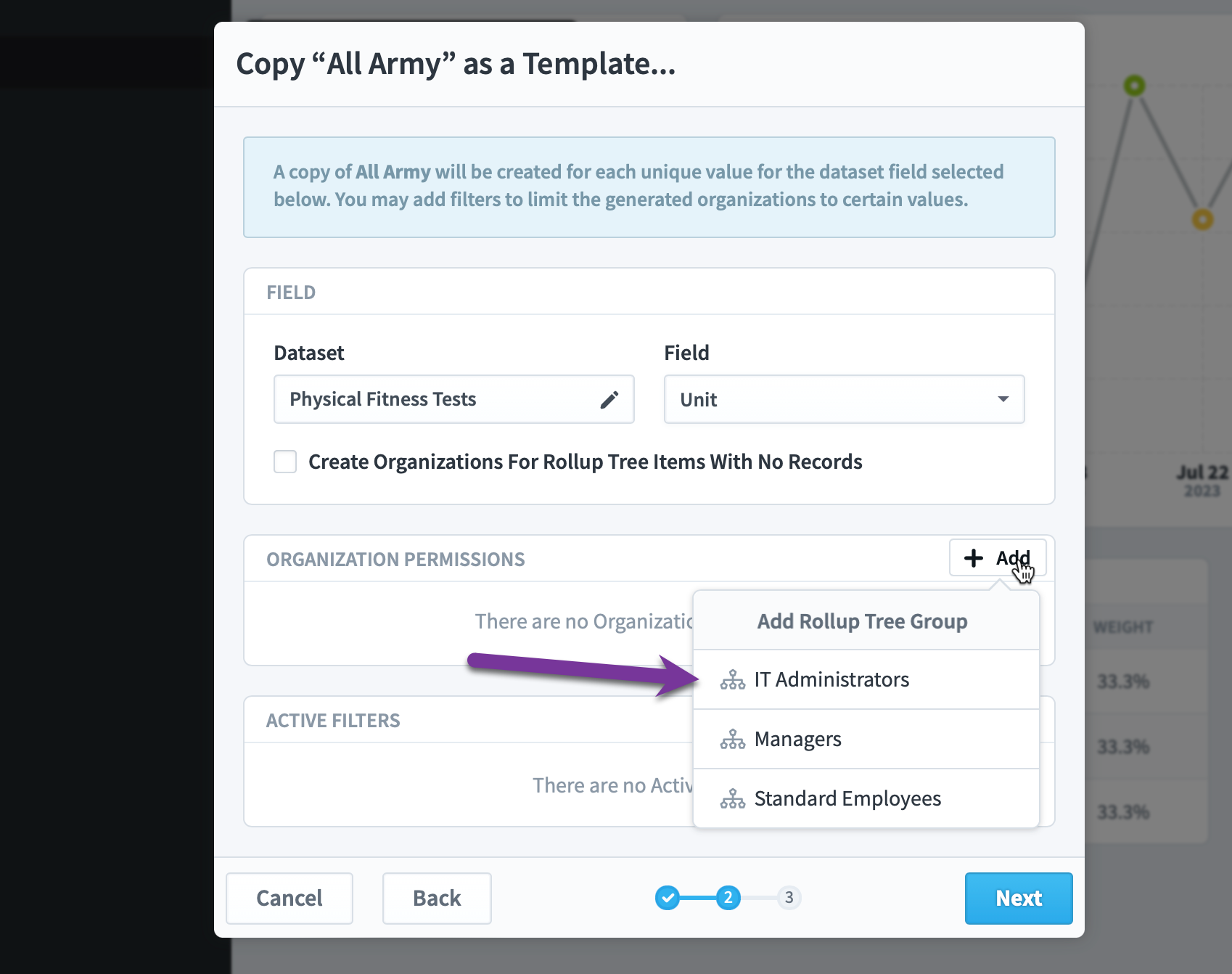Viewport: 1232px width, 974px height.
Task: Jump to step 3 in progress indicator
Action: point(789,898)
